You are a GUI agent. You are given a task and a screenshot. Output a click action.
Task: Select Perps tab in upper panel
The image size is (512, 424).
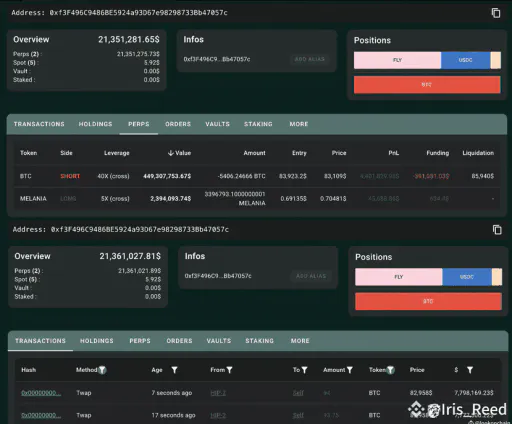[139, 124]
